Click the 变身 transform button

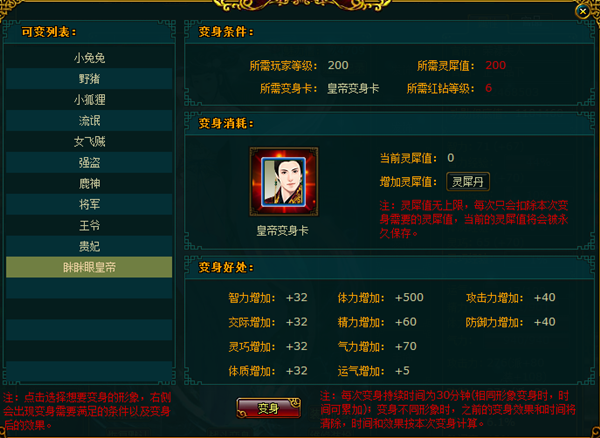click(x=268, y=408)
